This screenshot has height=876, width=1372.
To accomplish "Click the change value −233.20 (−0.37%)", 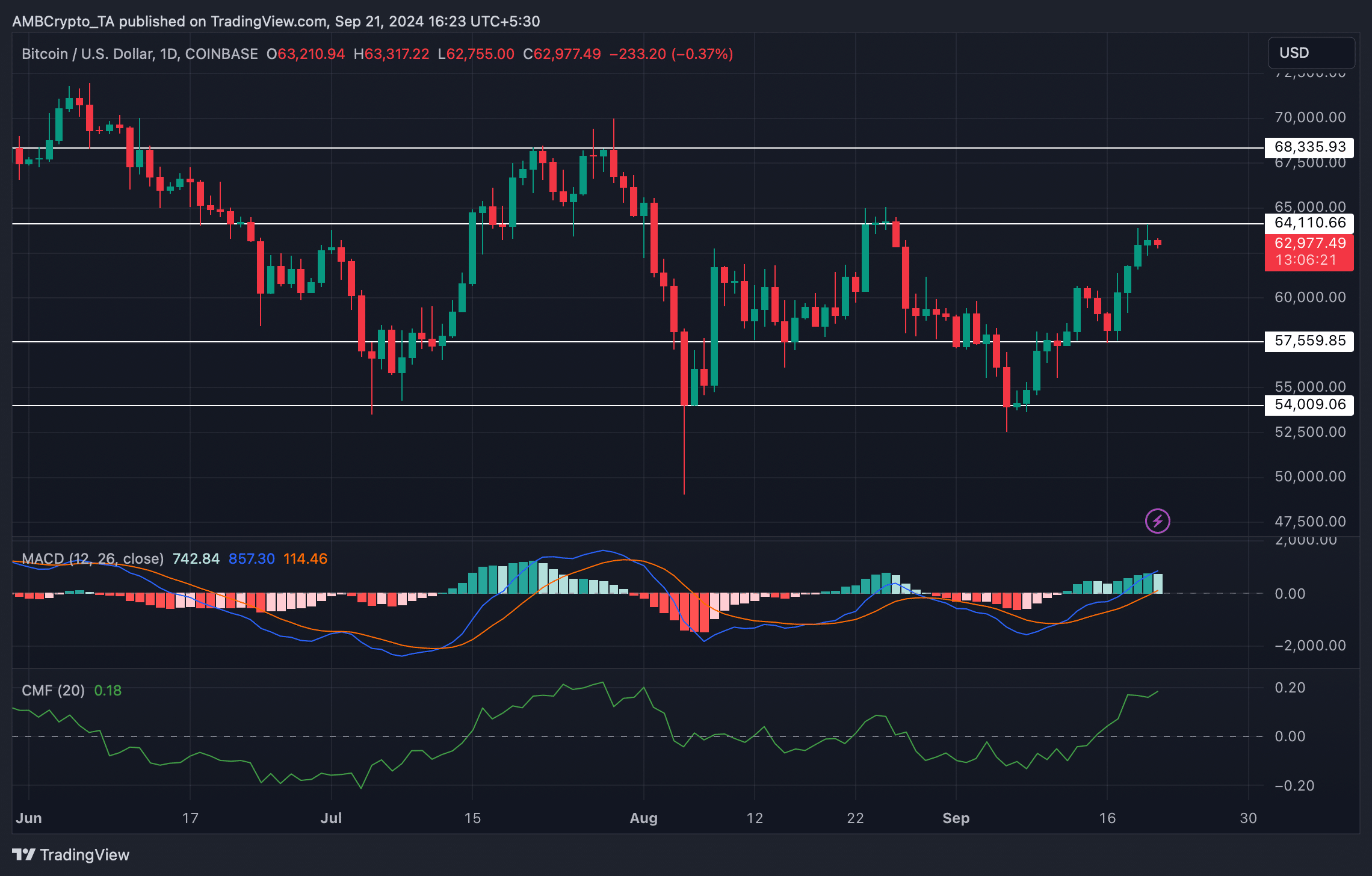I will point(672,54).
